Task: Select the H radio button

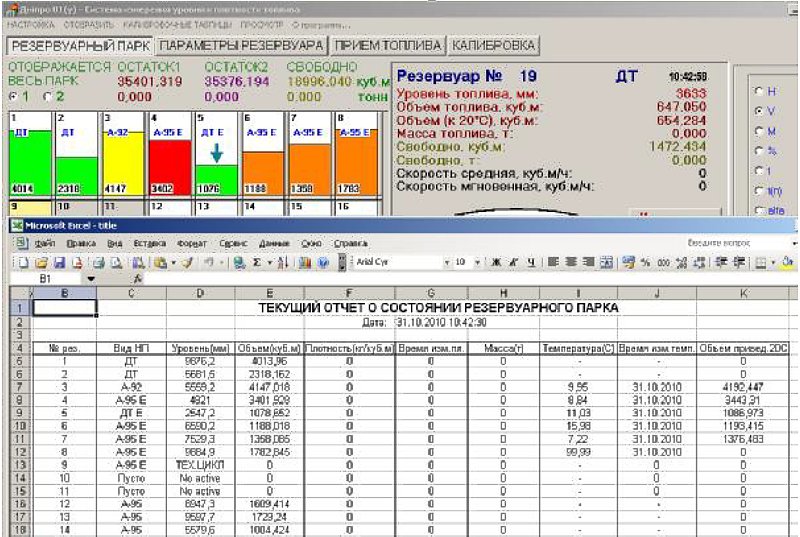Action: pyautogui.click(x=759, y=91)
